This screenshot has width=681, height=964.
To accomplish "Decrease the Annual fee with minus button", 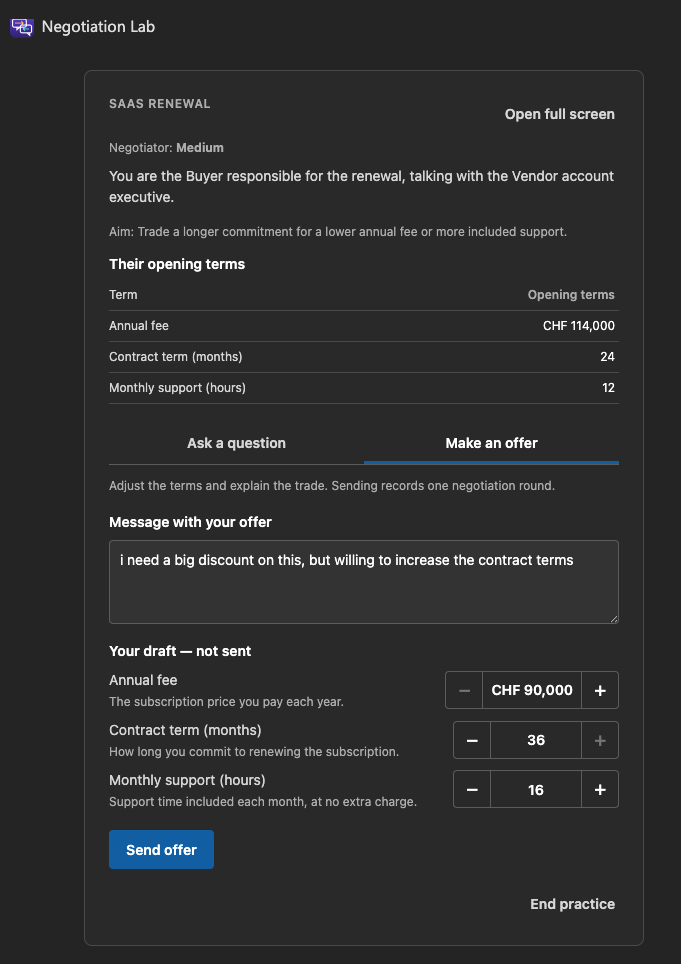I will 464,690.
